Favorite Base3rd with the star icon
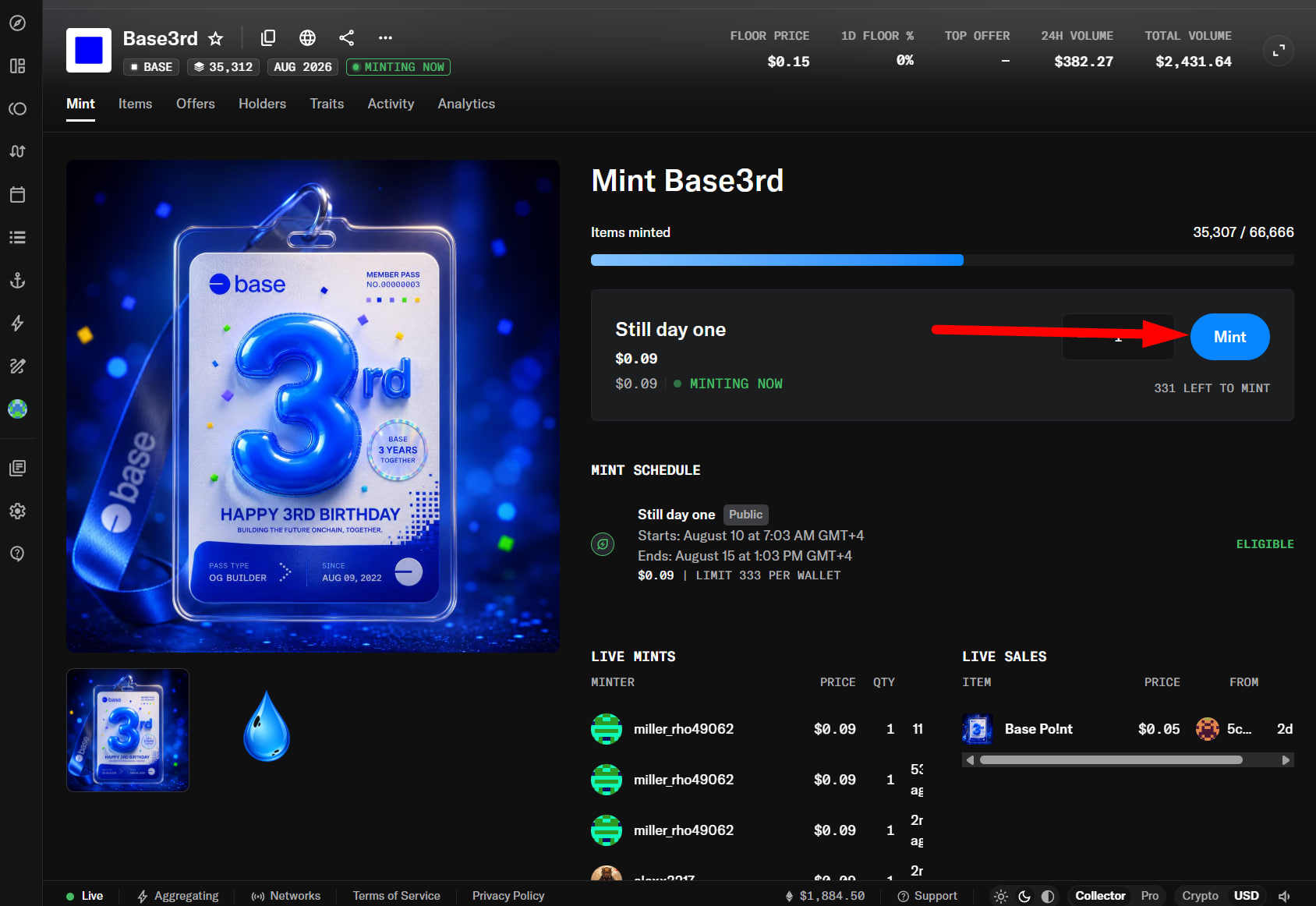The height and width of the screenshot is (906, 1316). (216, 38)
